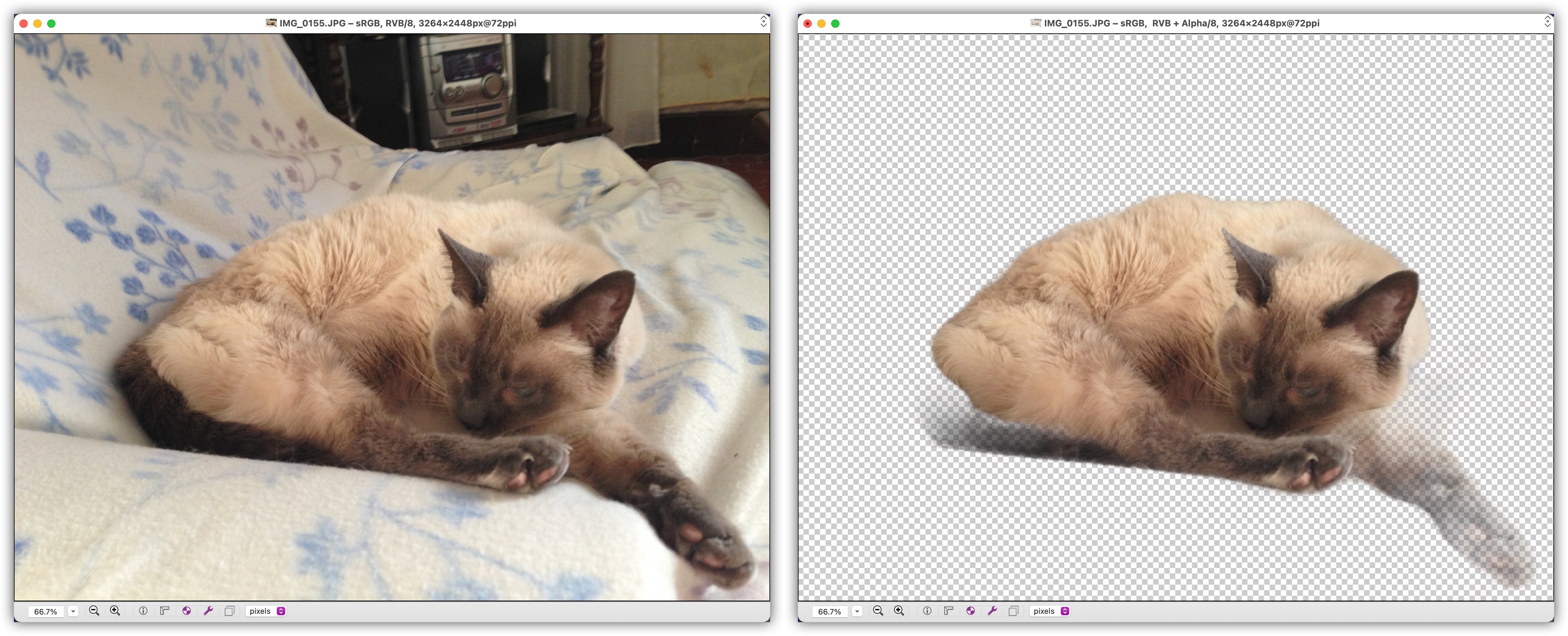Toggle the ruler icon in the RVB + Alpha/8 window
This screenshot has width=1568, height=636.
pyautogui.click(x=948, y=610)
